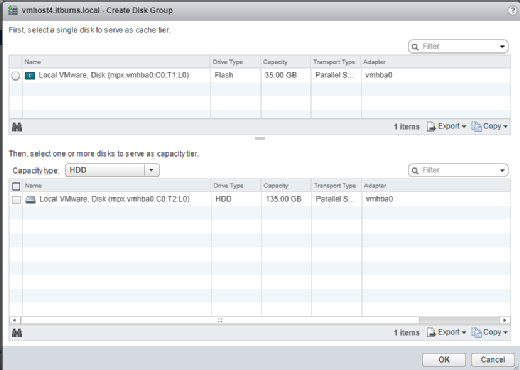Sort cache tier table by Drive Type column

click(x=235, y=62)
